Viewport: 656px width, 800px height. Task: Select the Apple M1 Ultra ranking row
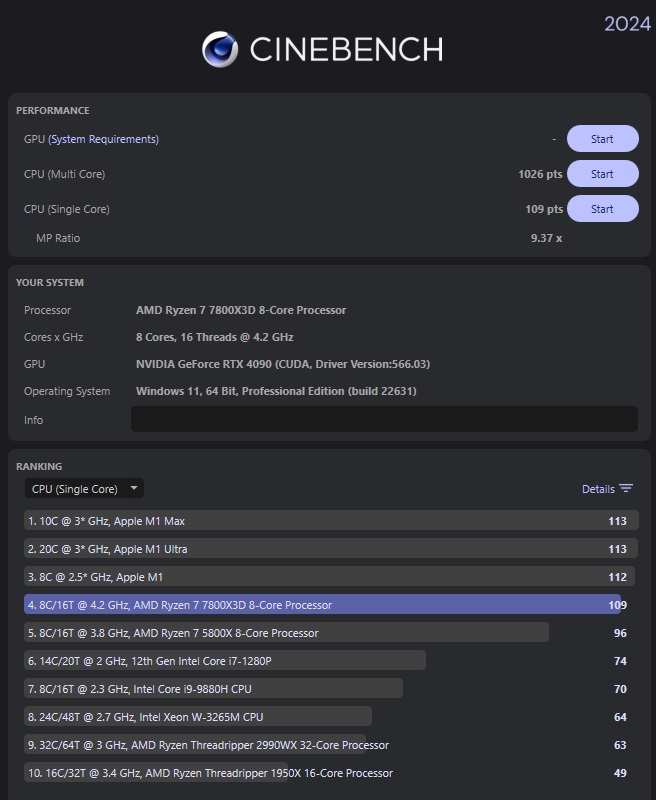point(331,548)
